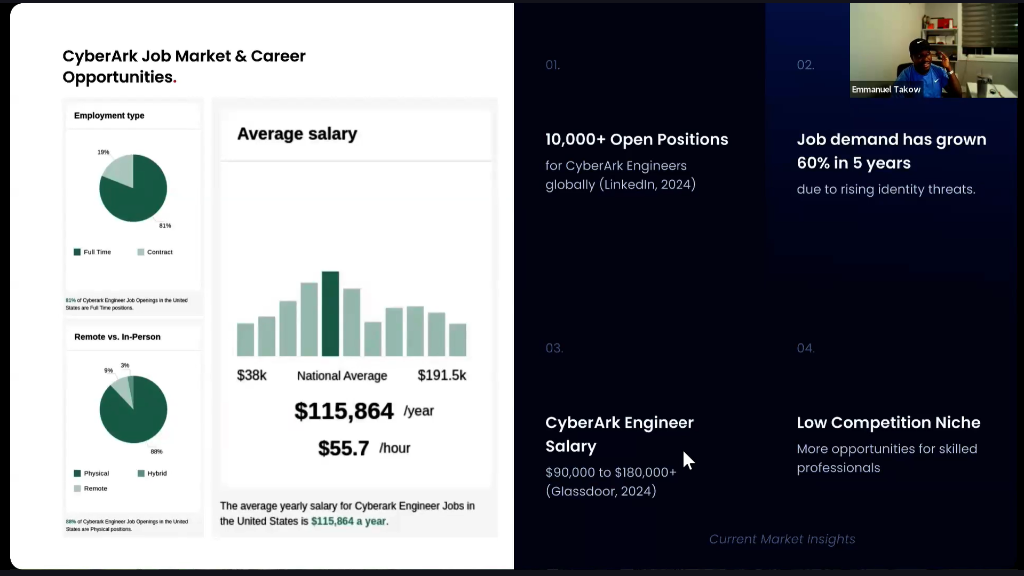Click the '04.' section number
The width and height of the screenshot is (1024, 576).
point(805,348)
